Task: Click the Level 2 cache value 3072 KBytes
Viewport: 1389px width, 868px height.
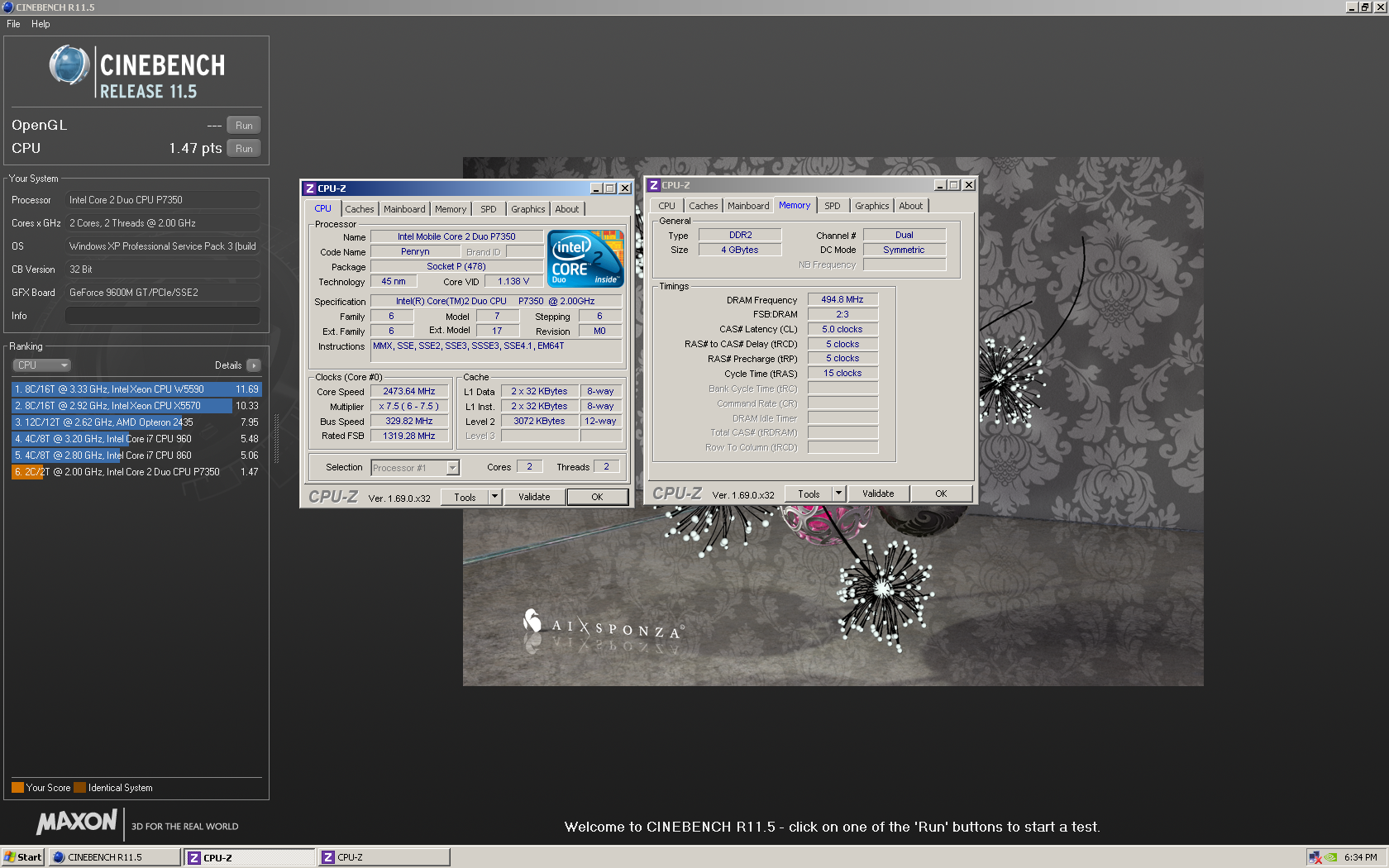Action: click(x=539, y=422)
